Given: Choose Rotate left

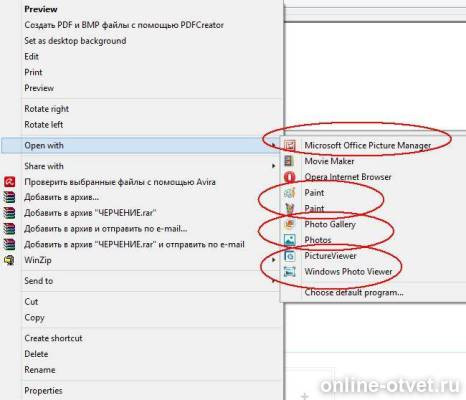Looking at the screenshot, I should [x=43, y=125].
